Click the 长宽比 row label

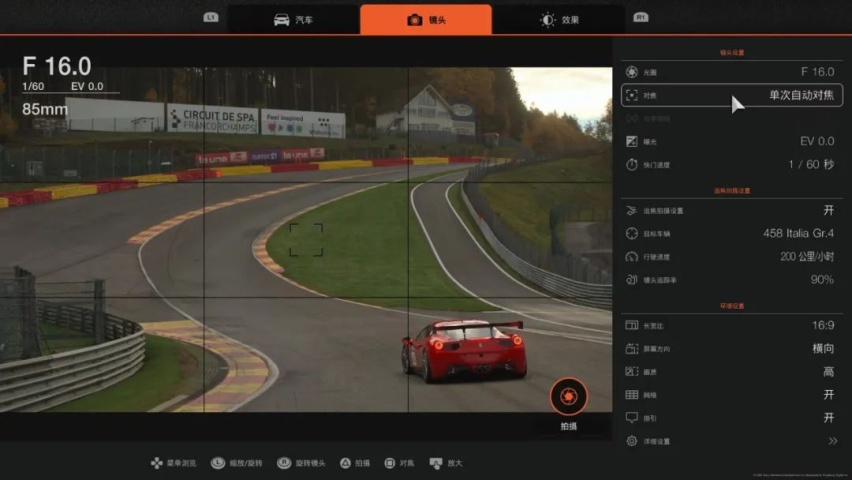(x=653, y=326)
